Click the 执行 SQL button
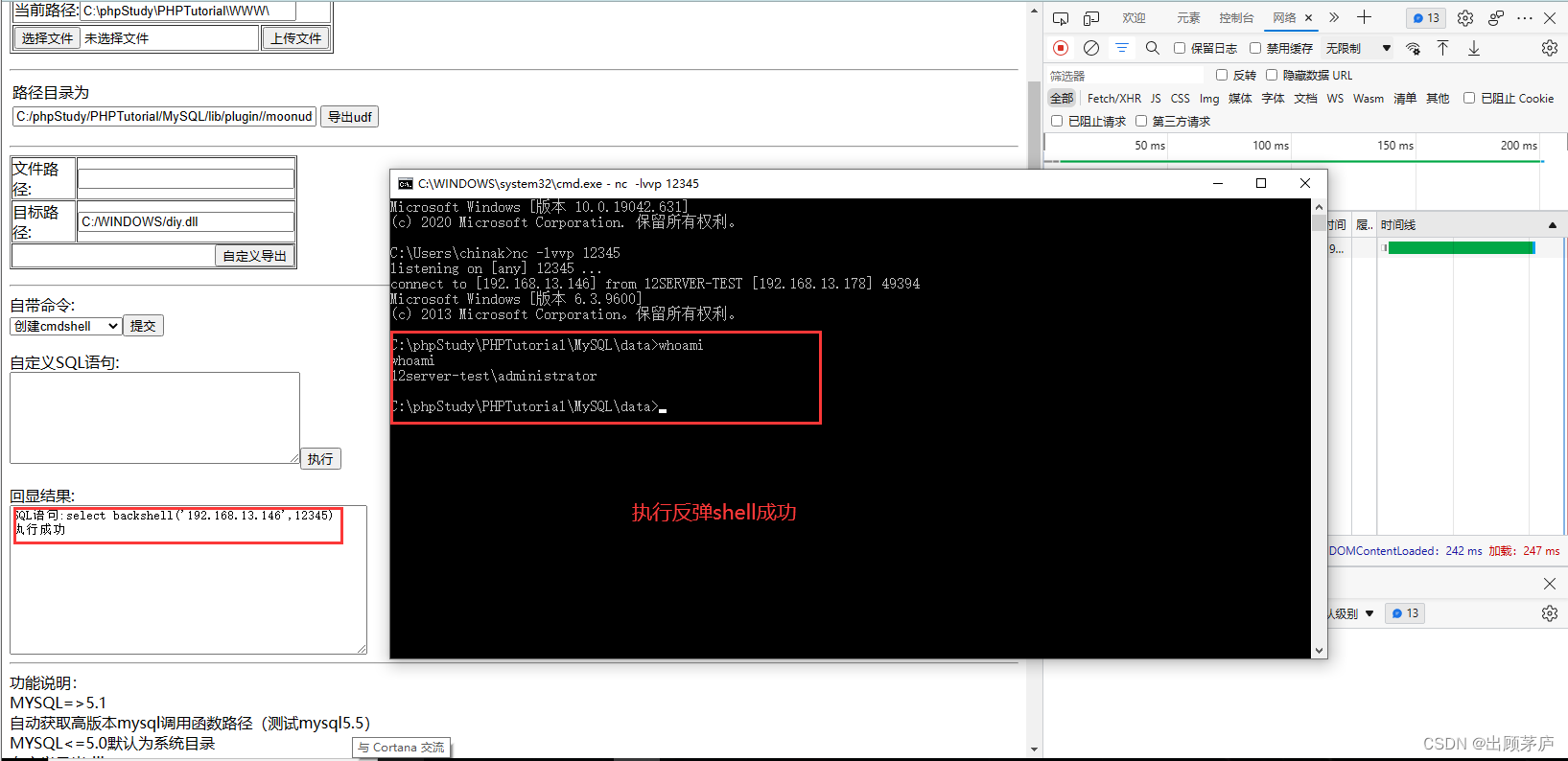This screenshot has height=761, width=1568. (320, 459)
